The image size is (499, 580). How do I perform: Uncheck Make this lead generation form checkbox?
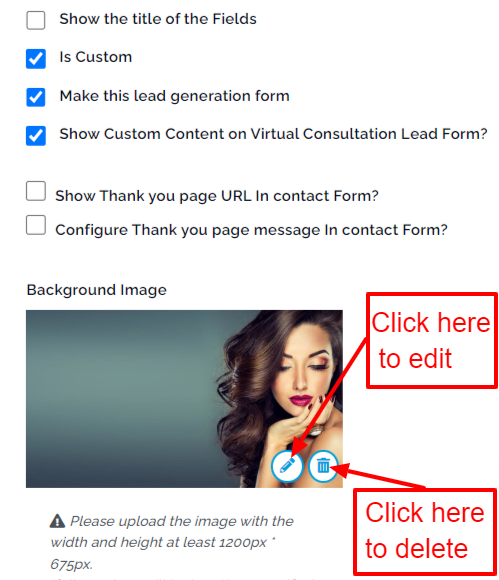[36, 97]
